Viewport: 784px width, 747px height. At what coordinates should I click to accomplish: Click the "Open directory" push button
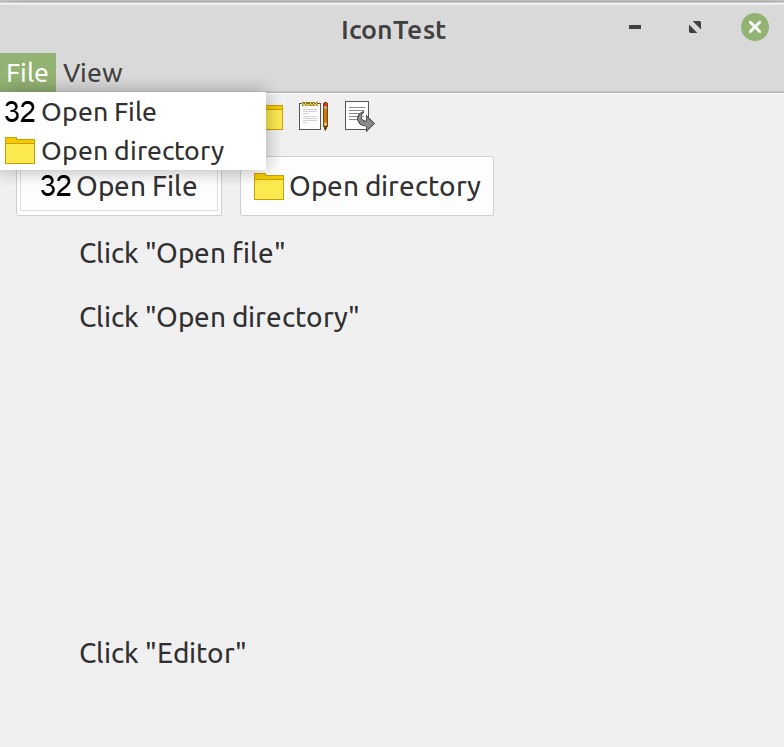point(367,186)
